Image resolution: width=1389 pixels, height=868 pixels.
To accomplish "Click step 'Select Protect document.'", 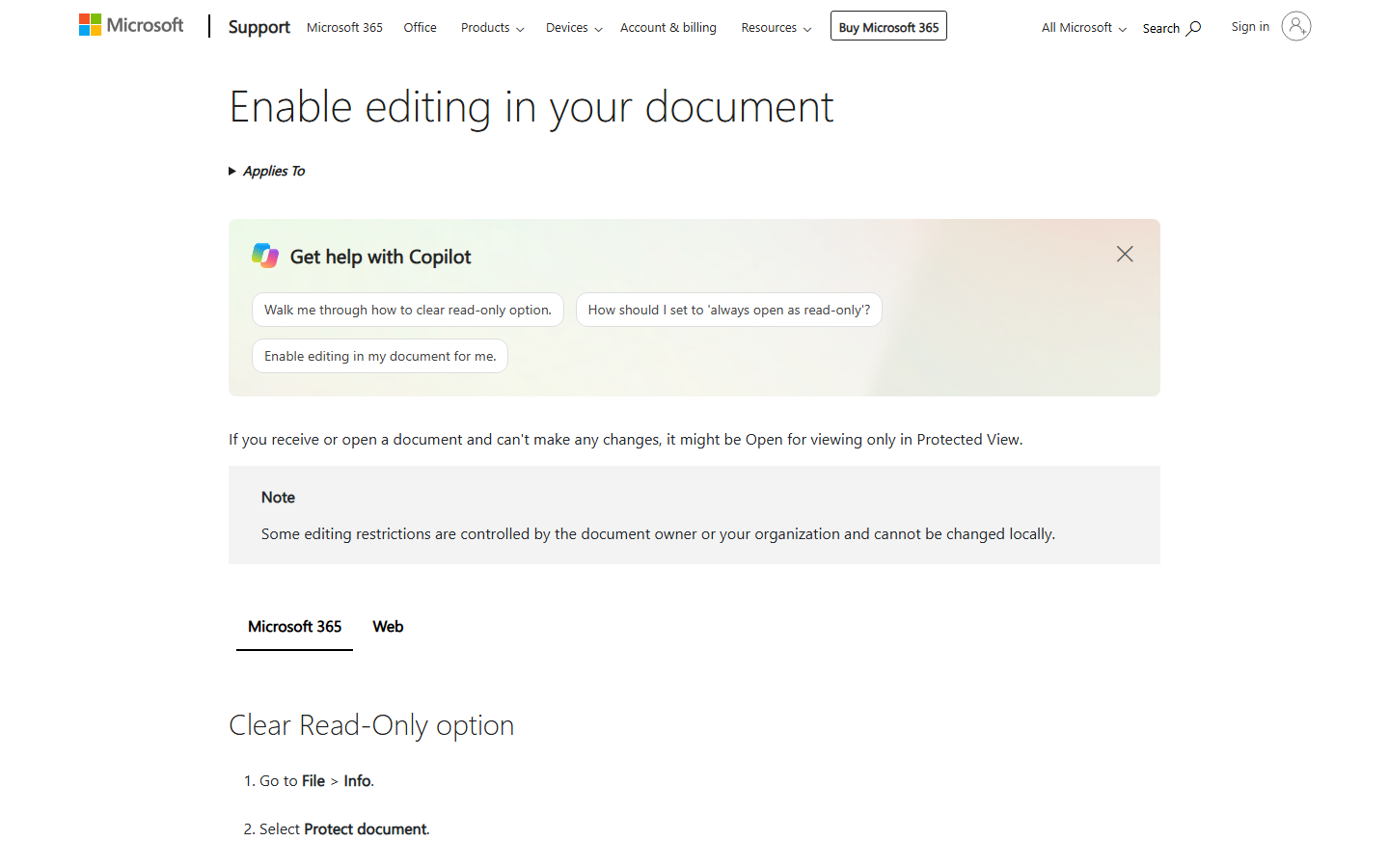I will tap(344, 829).
